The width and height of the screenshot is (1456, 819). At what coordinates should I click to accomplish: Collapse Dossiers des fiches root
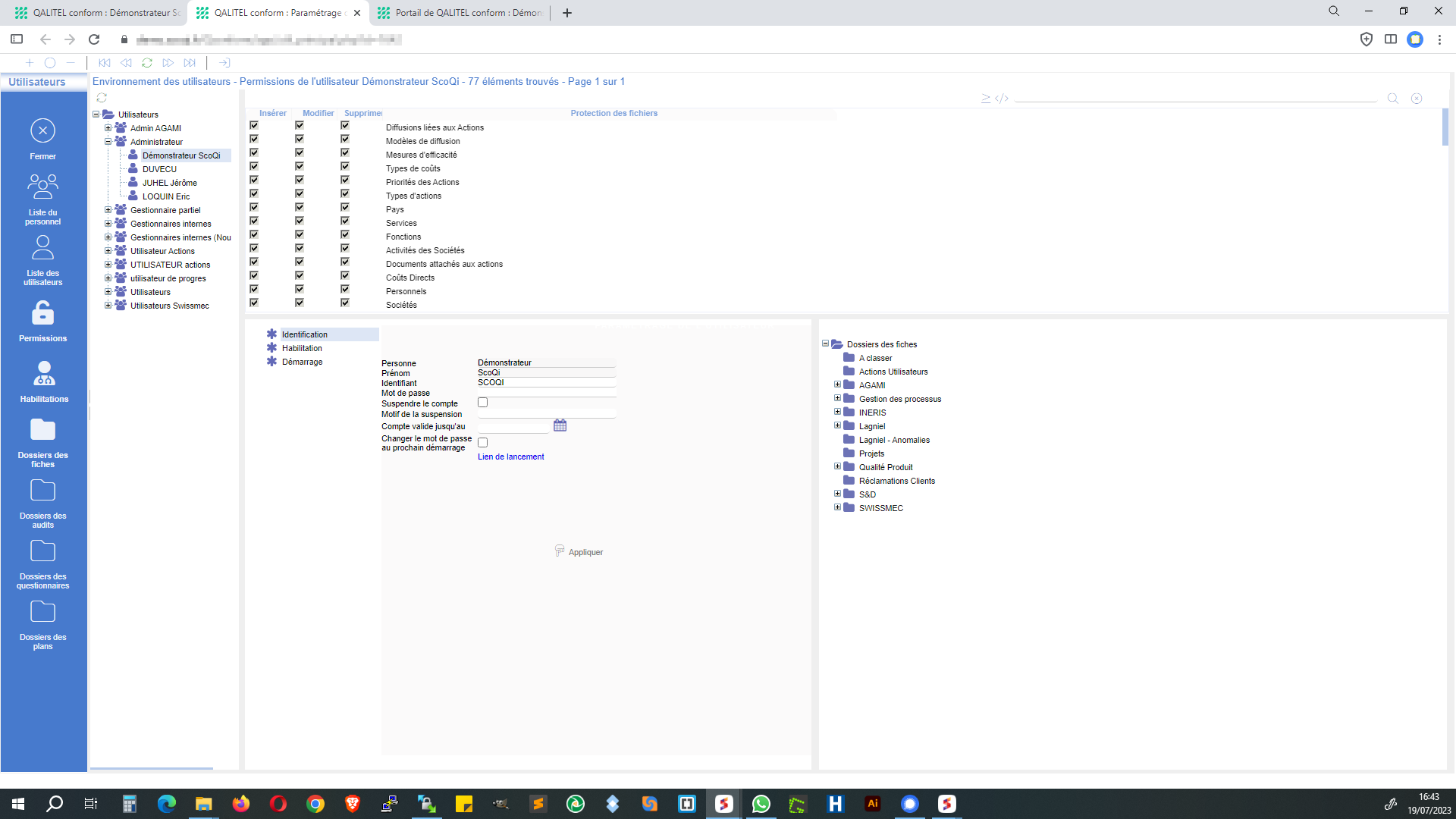[825, 344]
